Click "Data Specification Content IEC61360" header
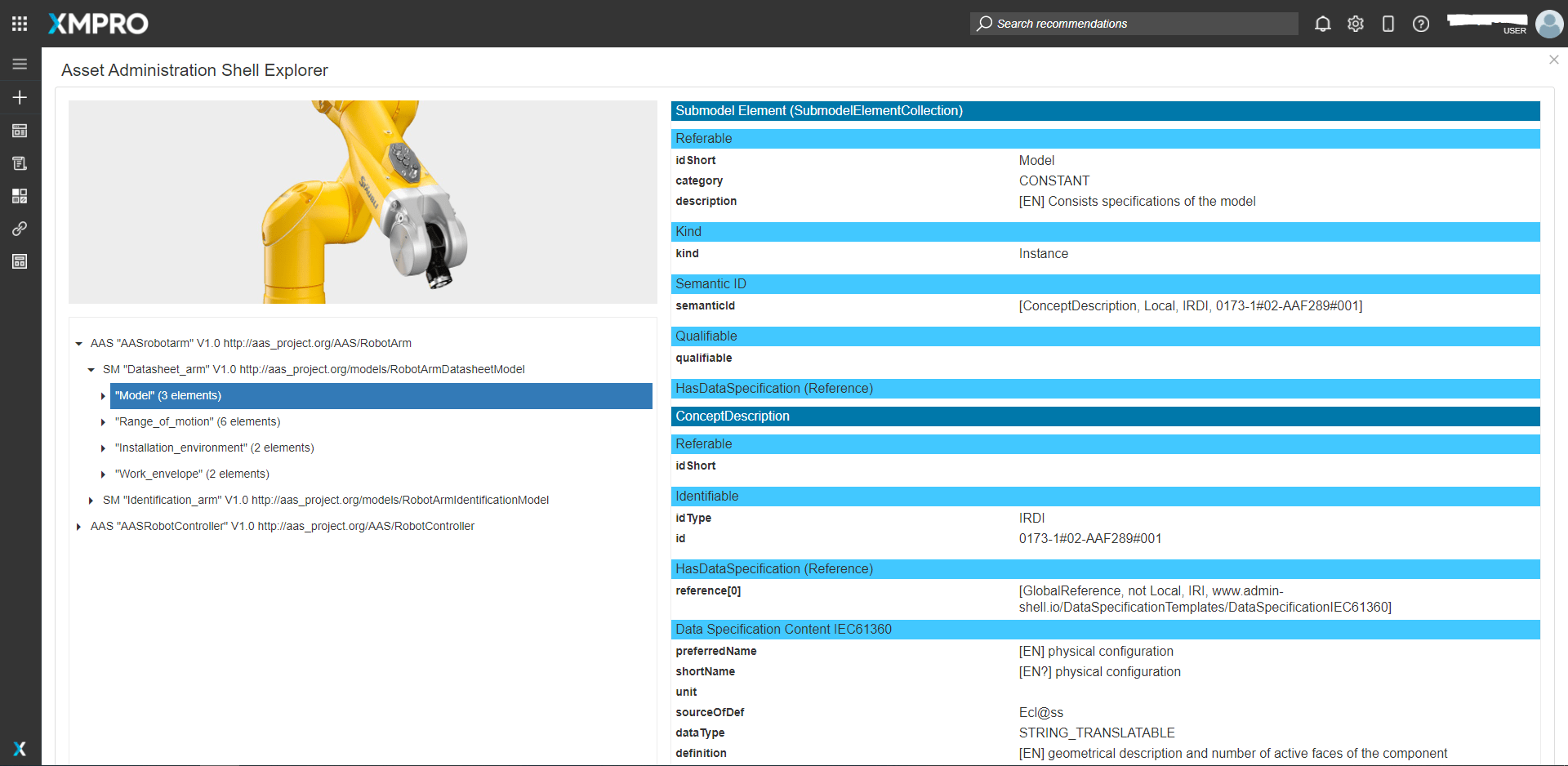This screenshot has height=766, width=1568. 1105,630
